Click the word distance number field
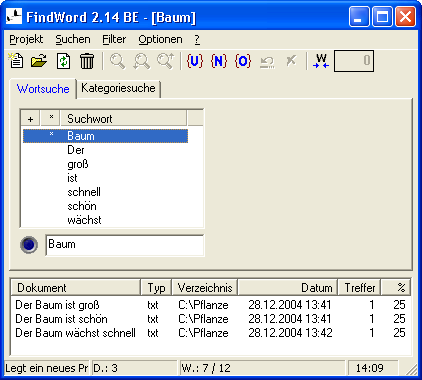Image resolution: width=422 pixels, height=380 pixels. tap(354, 61)
